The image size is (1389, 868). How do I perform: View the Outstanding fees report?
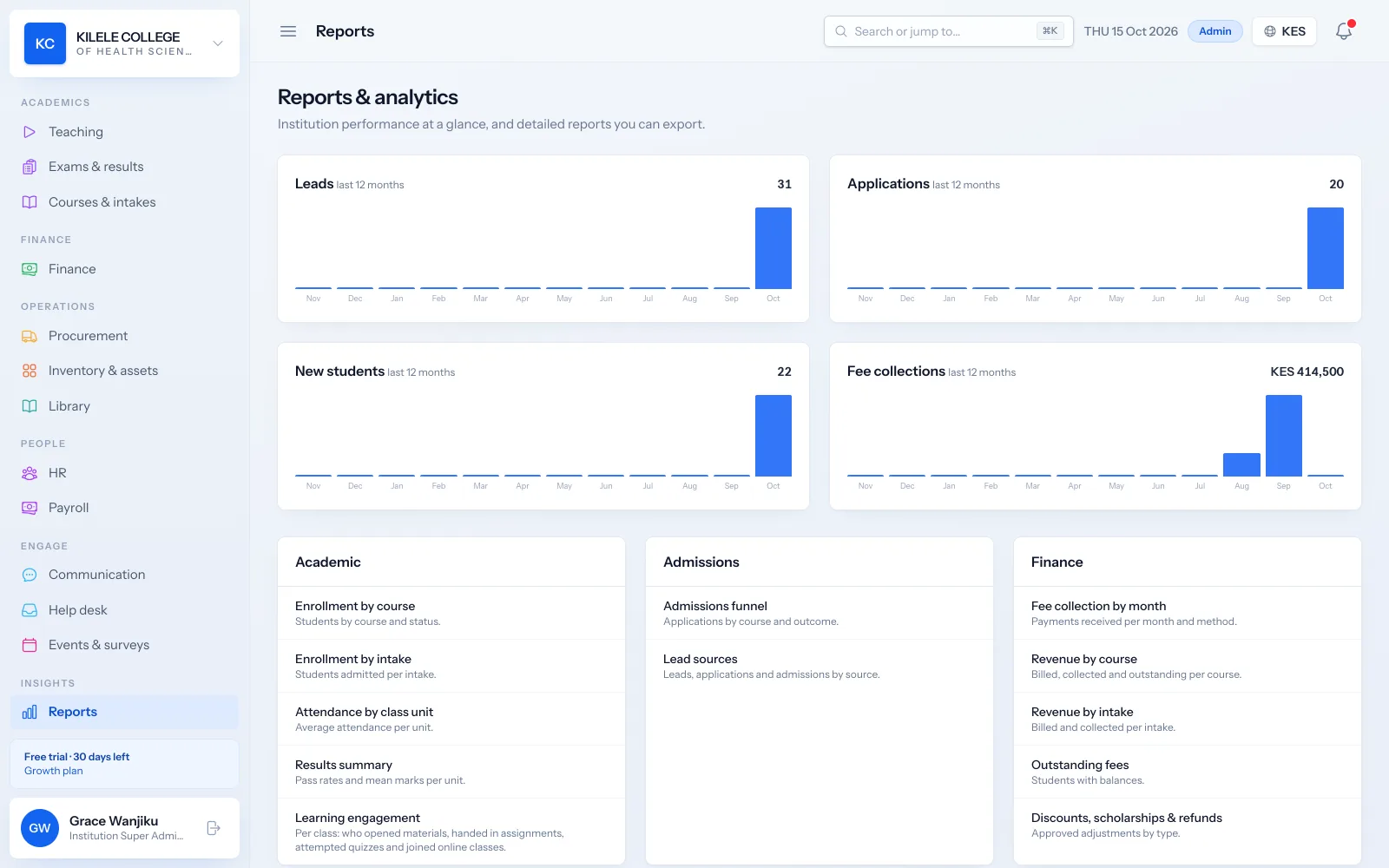pyautogui.click(x=1188, y=772)
